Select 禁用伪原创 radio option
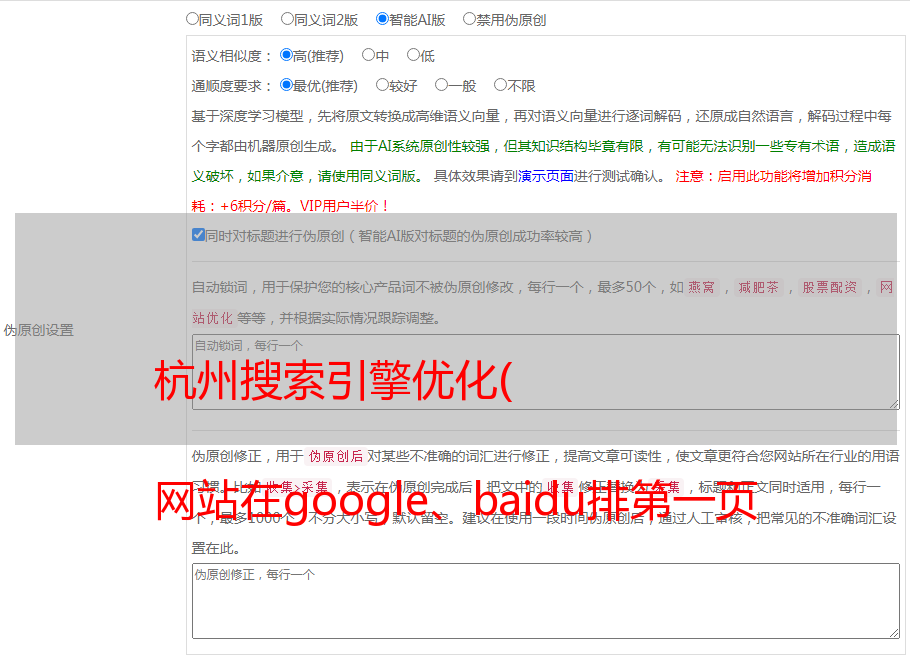The height and width of the screenshot is (658, 911). pos(469,19)
